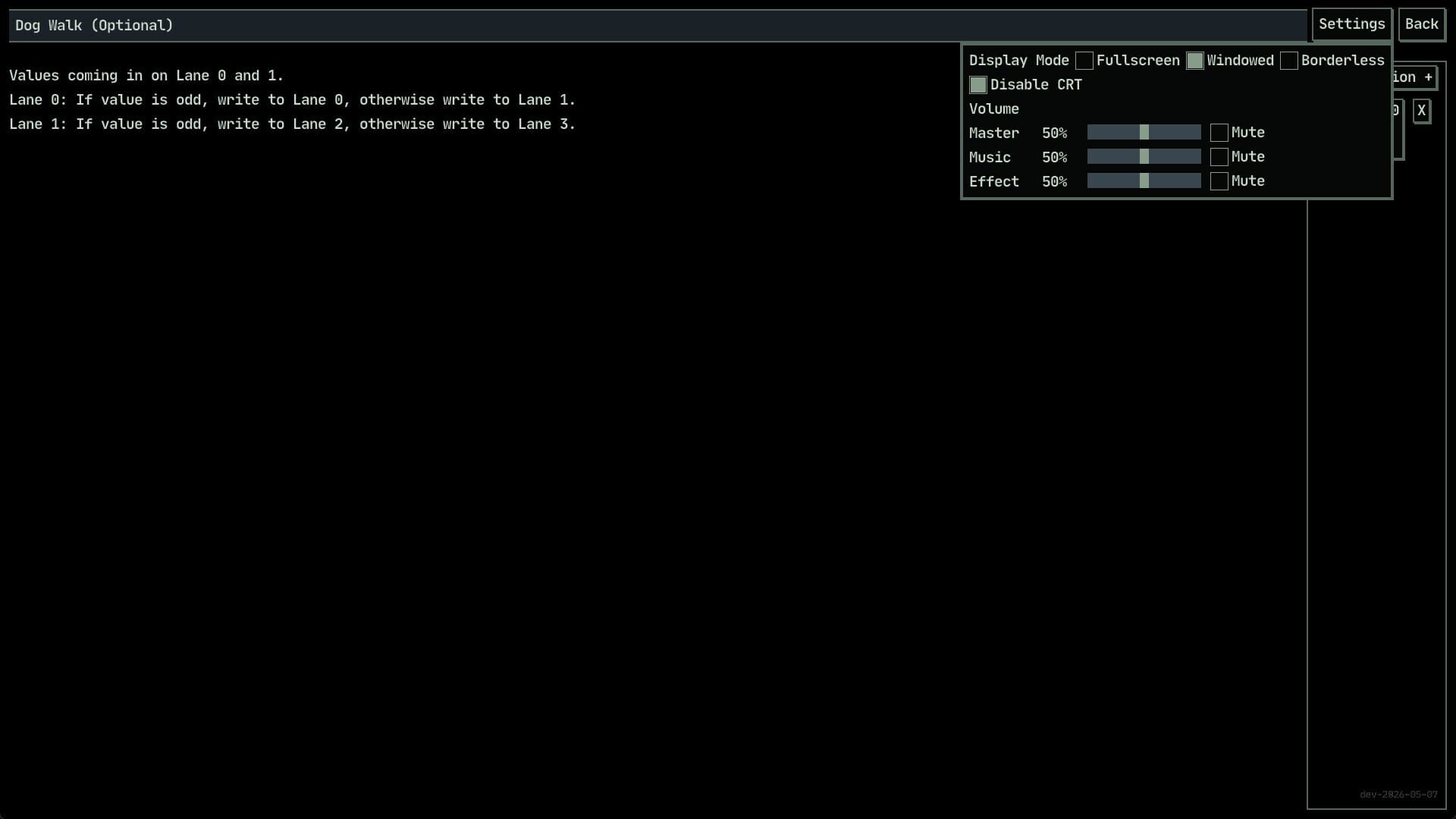Screen dimensions: 1456x819
Task: Click the Display Mode label
Action: pyautogui.click(x=1019, y=61)
